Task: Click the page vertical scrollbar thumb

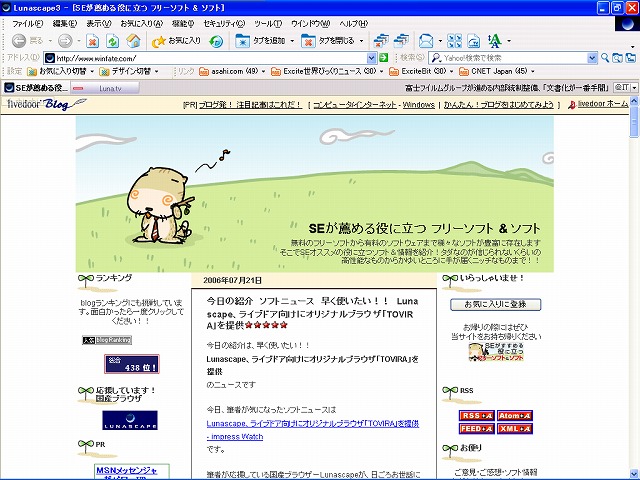Action: (x=634, y=122)
